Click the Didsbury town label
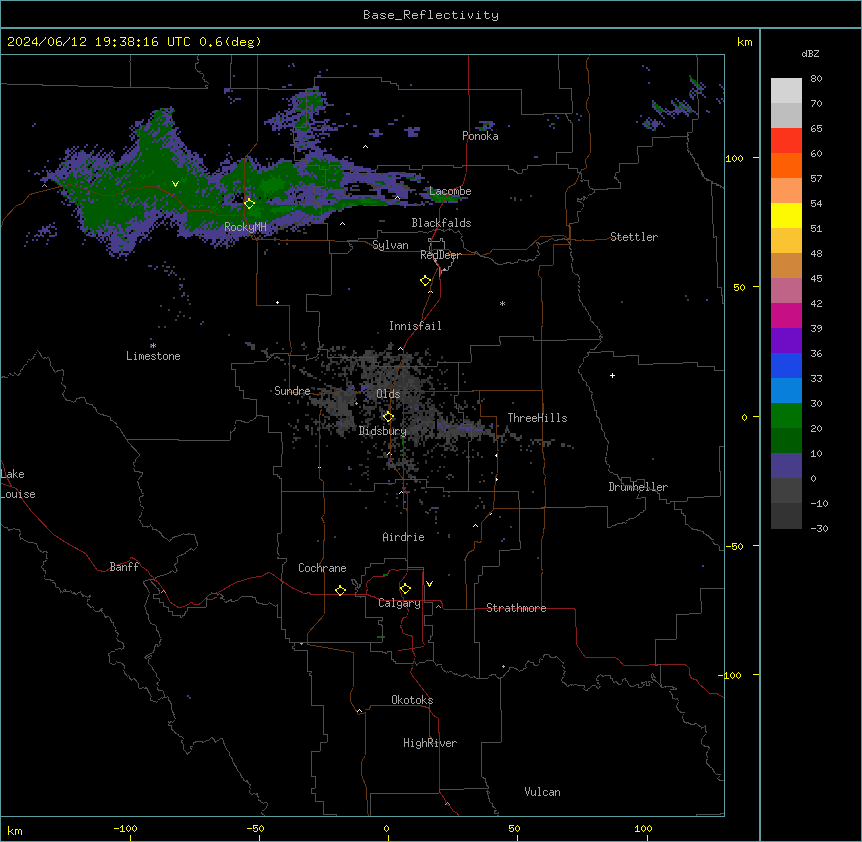This screenshot has height=842, width=862. pyautogui.click(x=382, y=431)
